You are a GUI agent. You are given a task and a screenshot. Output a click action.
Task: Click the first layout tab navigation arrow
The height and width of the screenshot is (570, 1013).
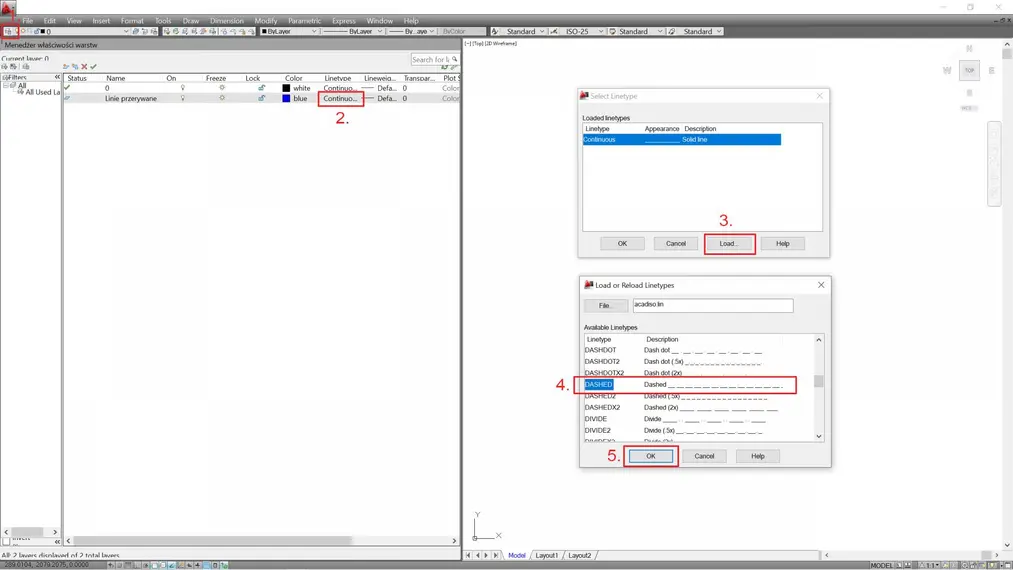[468, 555]
